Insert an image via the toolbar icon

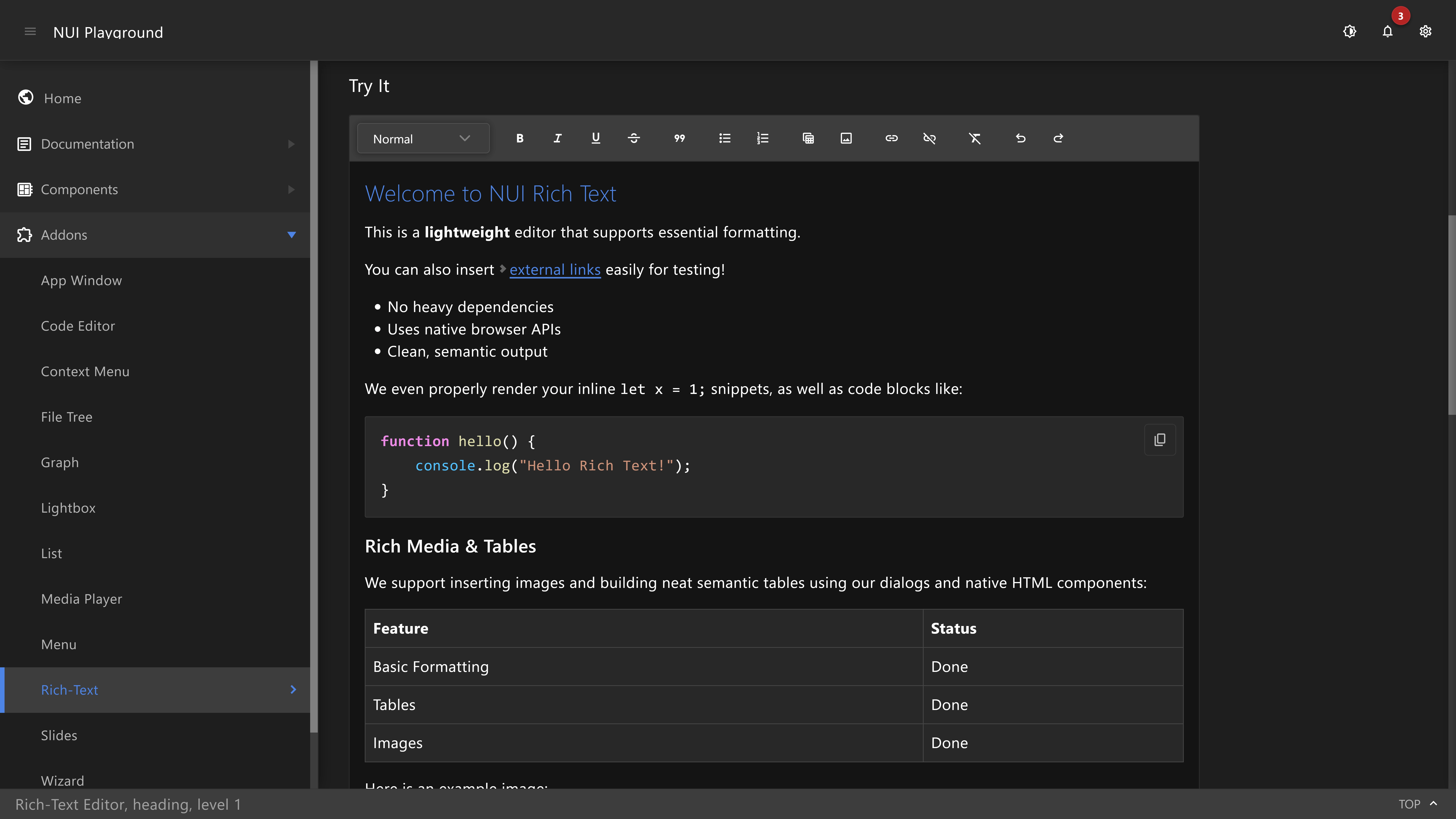click(846, 138)
